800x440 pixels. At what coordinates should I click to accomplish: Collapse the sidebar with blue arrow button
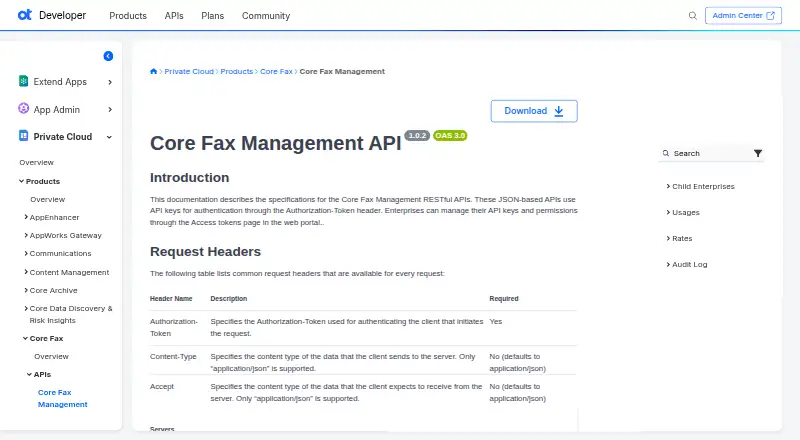(x=108, y=56)
